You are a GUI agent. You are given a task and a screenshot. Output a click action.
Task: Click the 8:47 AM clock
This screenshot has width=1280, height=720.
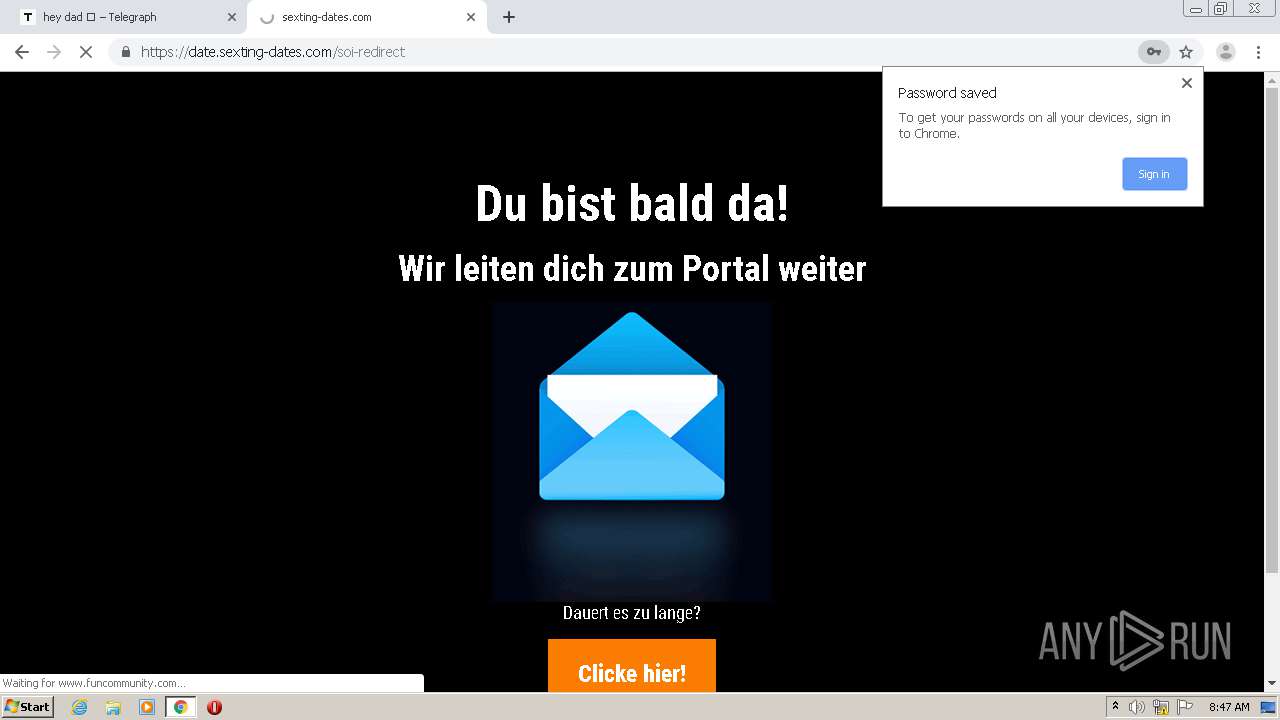tap(1229, 707)
